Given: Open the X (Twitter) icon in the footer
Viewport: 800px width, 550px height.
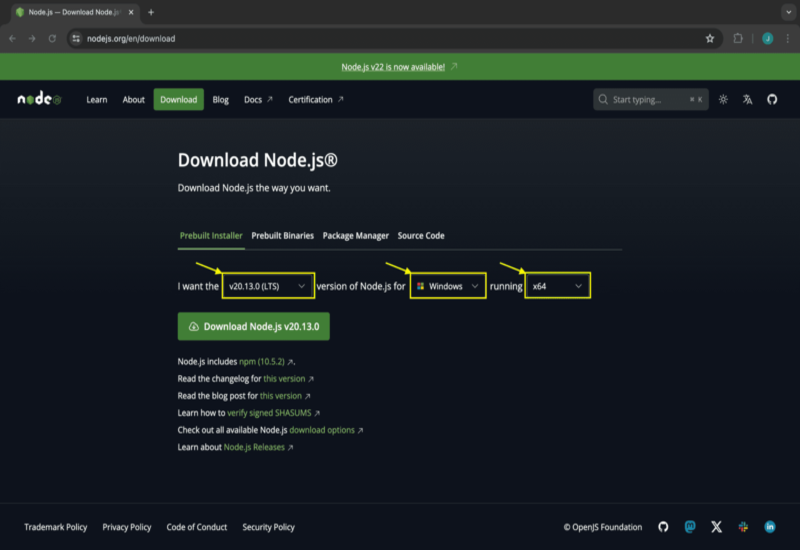Looking at the screenshot, I should tap(716, 527).
